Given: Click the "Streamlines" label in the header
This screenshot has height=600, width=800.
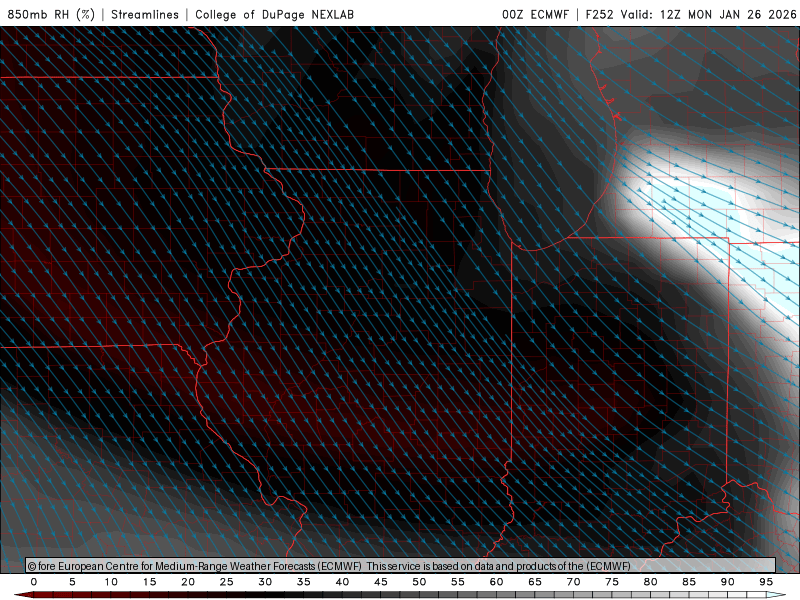Looking at the screenshot, I should tap(145, 14).
